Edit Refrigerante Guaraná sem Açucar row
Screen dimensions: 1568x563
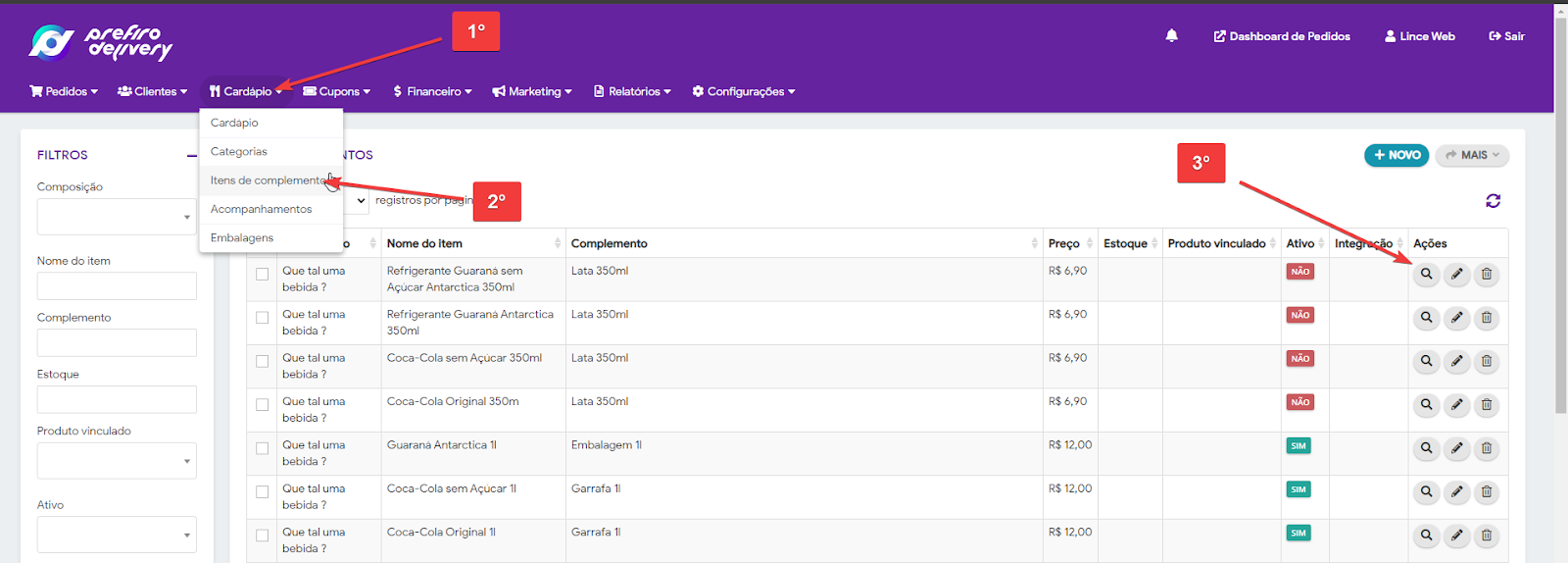tap(1456, 275)
